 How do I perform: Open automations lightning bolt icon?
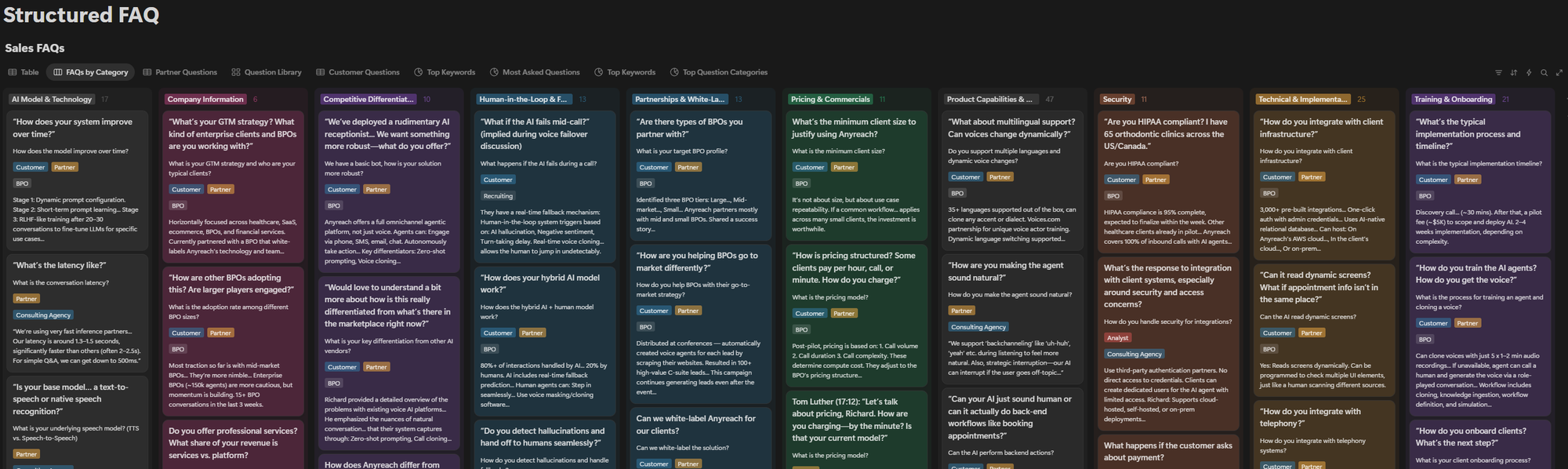tap(1529, 72)
